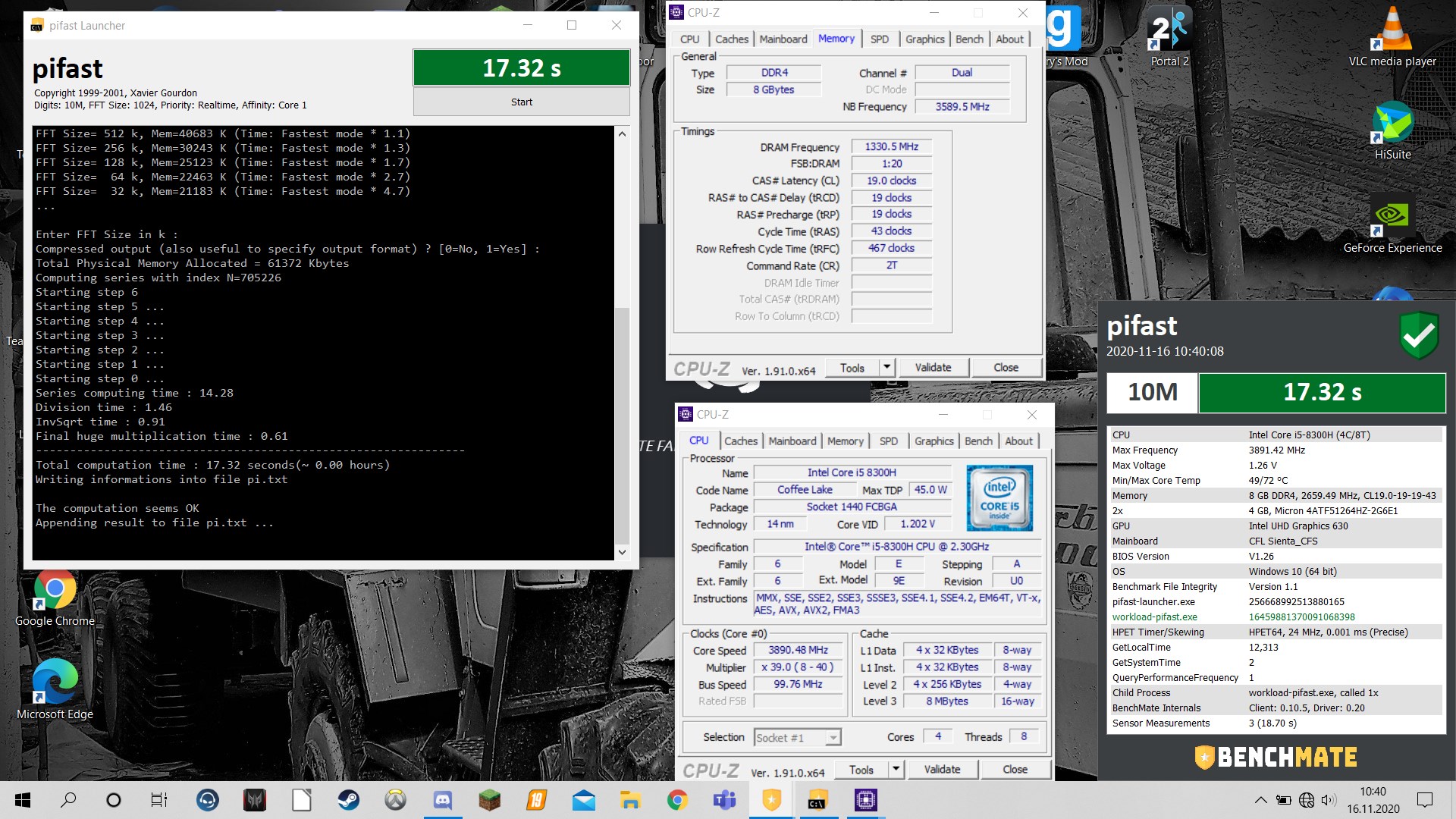Open About tab in upper CPU-Z
This screenshot has height=819, width=1456.
click(1009, 39)
